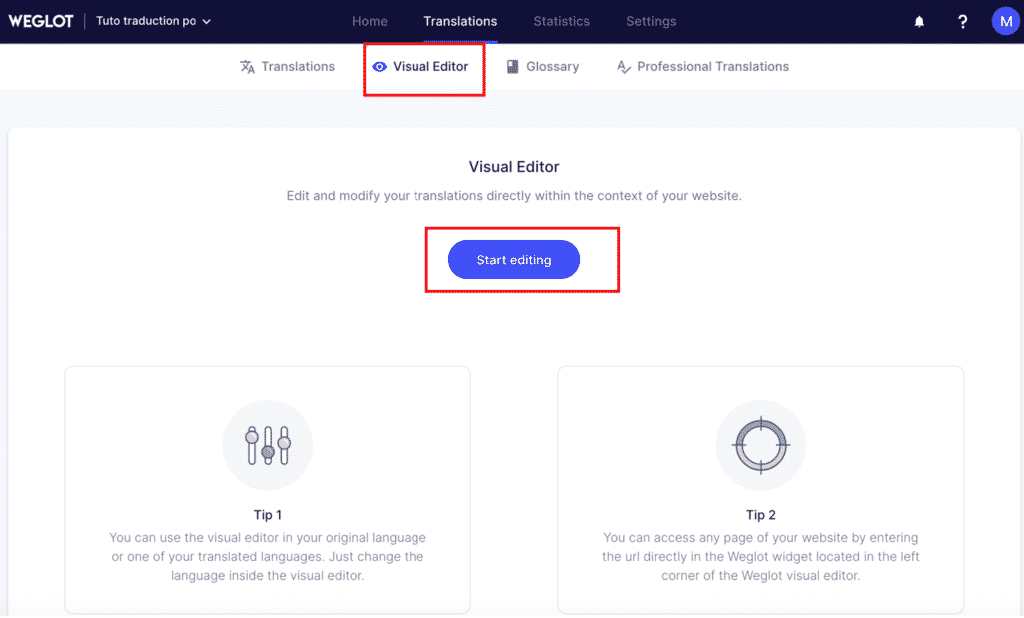
Task: Click the Glossary book icon
Action: coord(512,67)
